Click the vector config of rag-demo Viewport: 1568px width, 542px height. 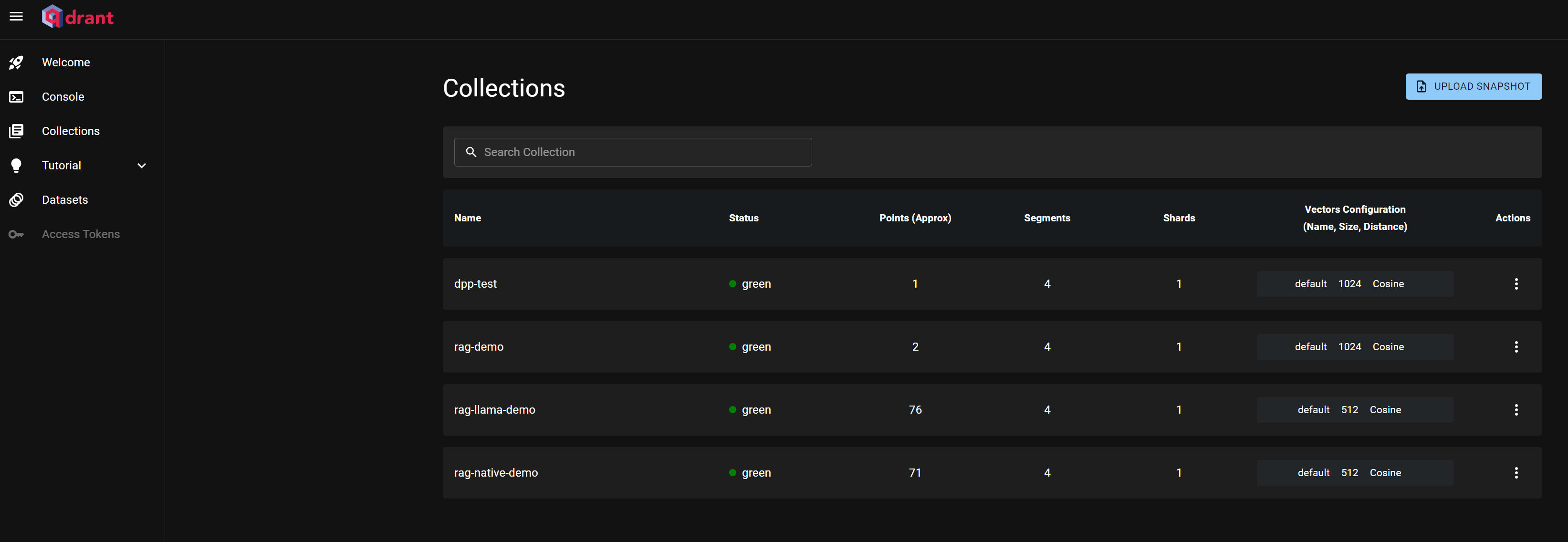click(1354, 347)
